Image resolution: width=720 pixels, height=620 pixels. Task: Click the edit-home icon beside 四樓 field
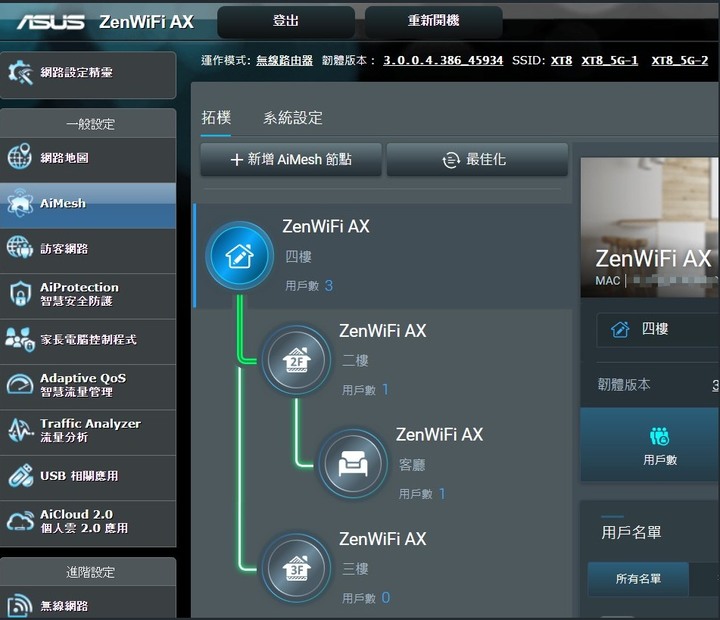pyautogui.click(x=620, y=329)
